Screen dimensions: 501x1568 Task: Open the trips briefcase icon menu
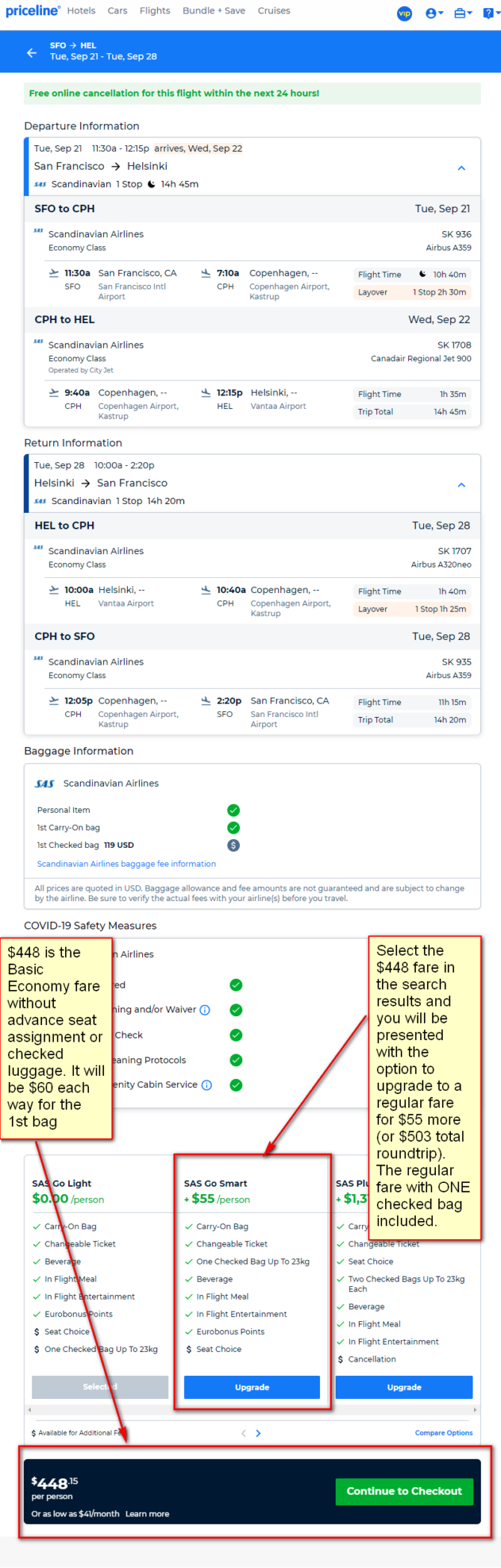point(463,13)
